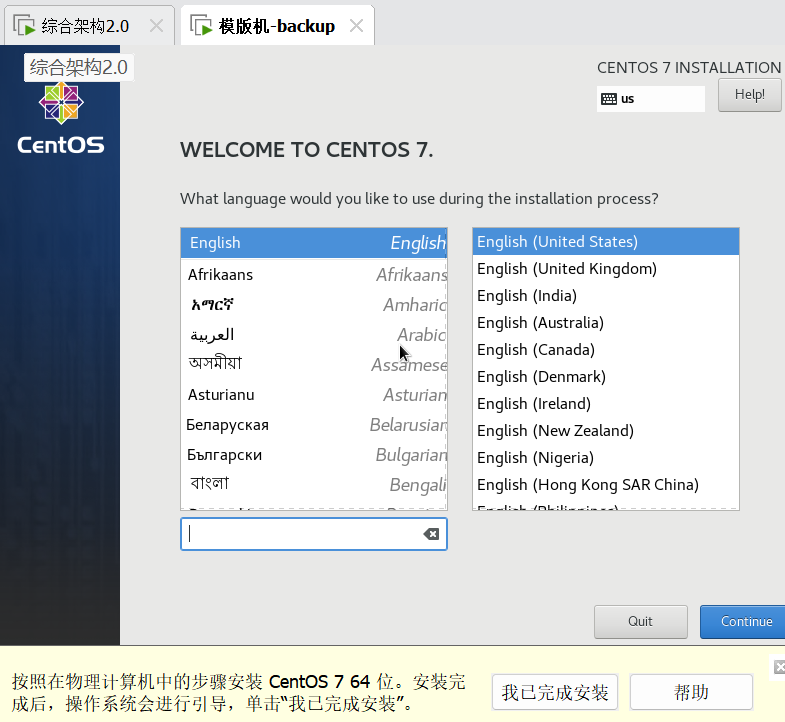Viewport: 785px width, 722px height.
Task: Click 我已完成安装 button
Action: [x=555, y=692]
